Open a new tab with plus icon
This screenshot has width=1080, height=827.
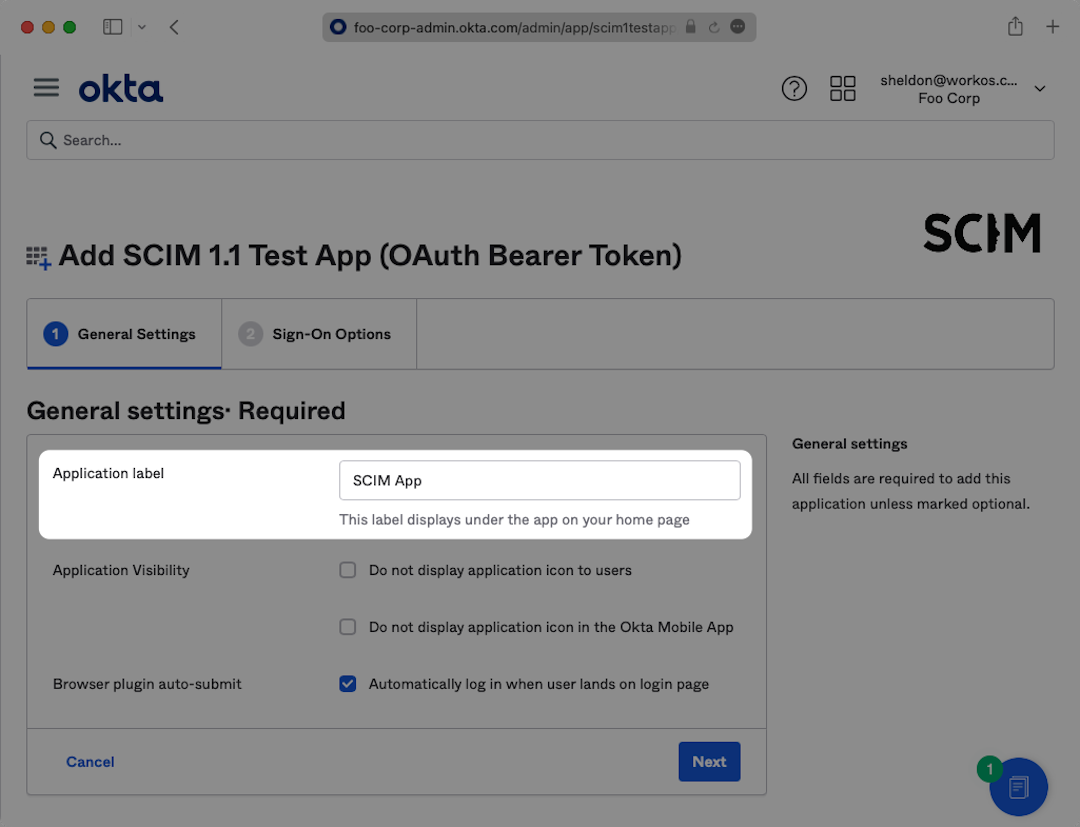1052,27
